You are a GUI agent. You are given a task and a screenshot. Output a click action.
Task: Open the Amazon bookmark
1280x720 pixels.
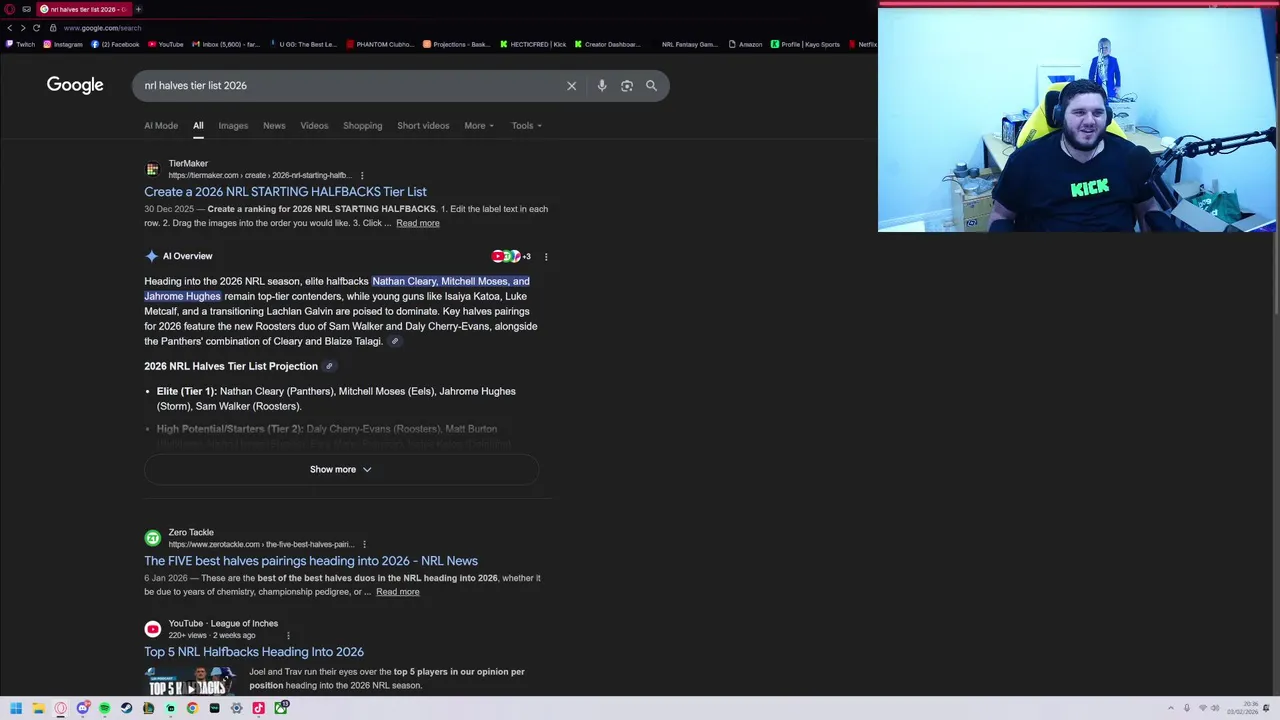click(745, 44)
